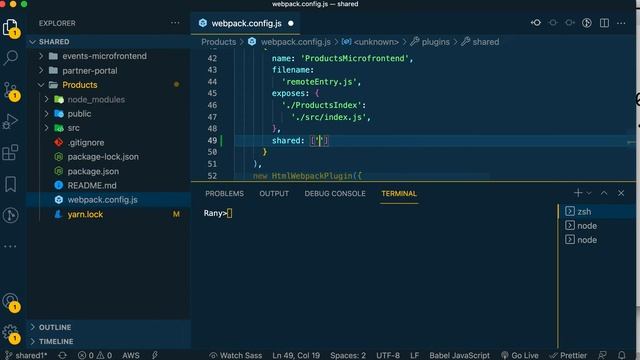Click the timeline history icon in editor toolbar

pos(587,23)
